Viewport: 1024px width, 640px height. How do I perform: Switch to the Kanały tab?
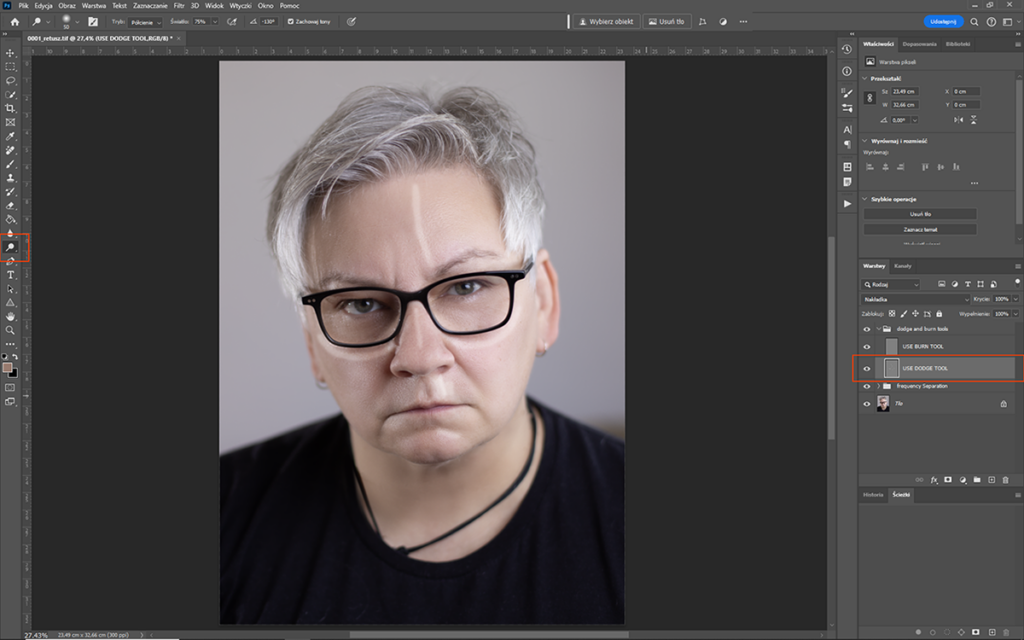pos(902,266)
